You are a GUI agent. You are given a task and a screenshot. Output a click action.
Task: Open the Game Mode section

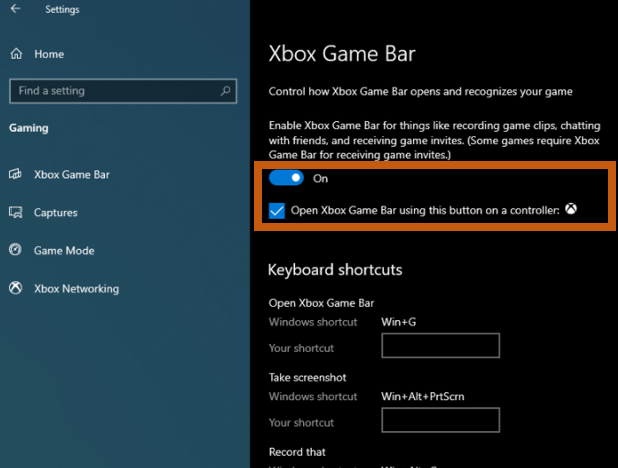[x=64, y=250]
